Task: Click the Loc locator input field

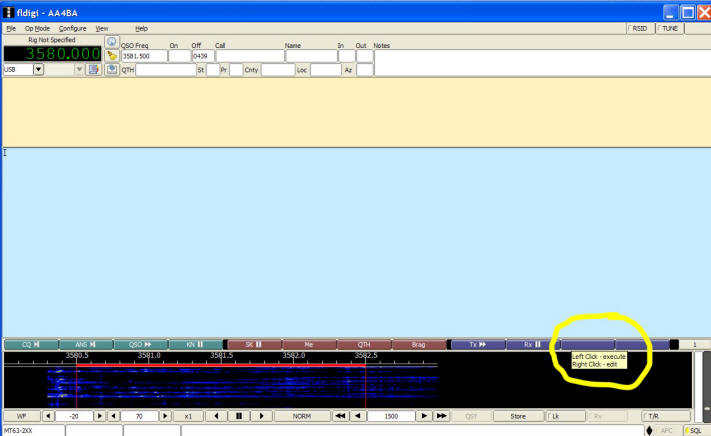Action: (325, 70)
